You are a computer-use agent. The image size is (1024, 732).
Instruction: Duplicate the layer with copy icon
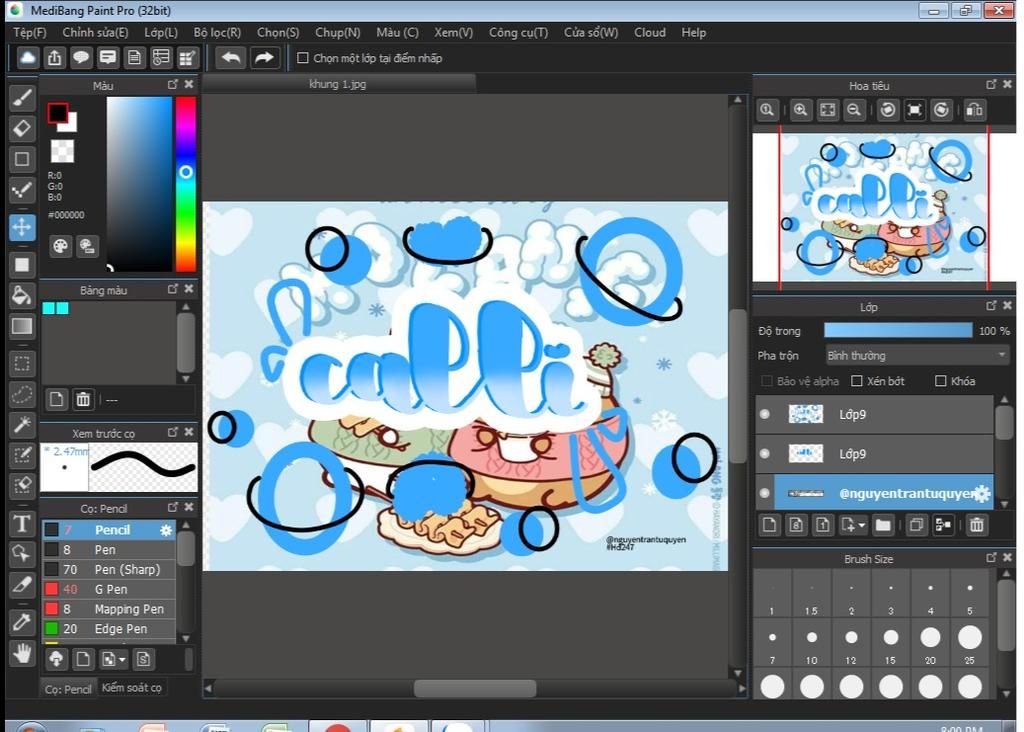(916, 525)
